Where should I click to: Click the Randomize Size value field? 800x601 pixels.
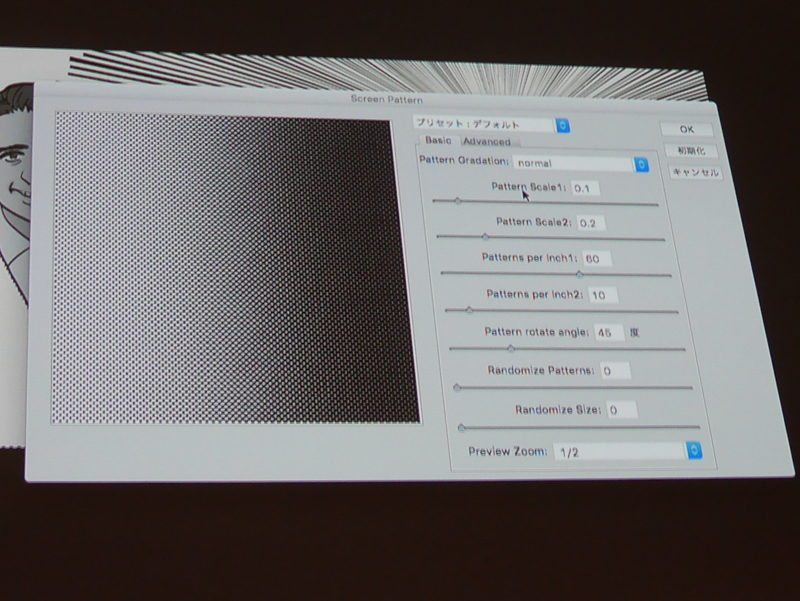pyautogui.click(x=622, y=410)
